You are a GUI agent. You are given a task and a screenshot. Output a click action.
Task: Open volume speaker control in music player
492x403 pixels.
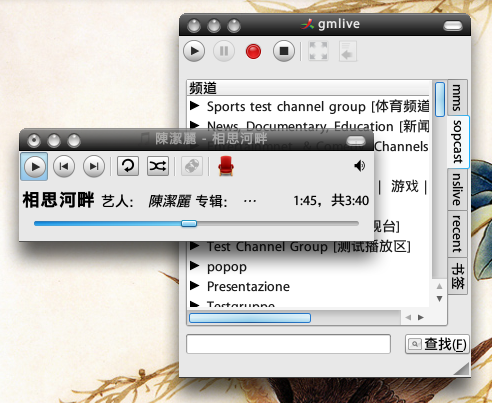click(359, 166)
